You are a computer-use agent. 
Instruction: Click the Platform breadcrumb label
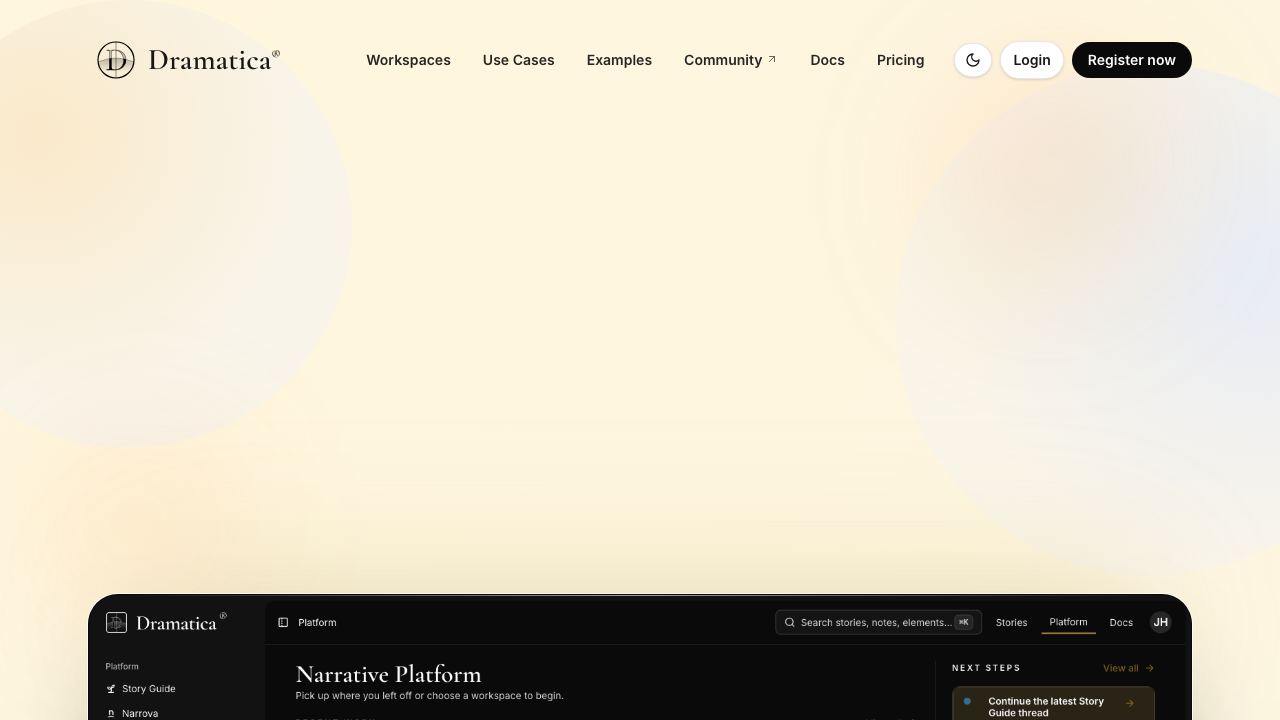point(317,622)
